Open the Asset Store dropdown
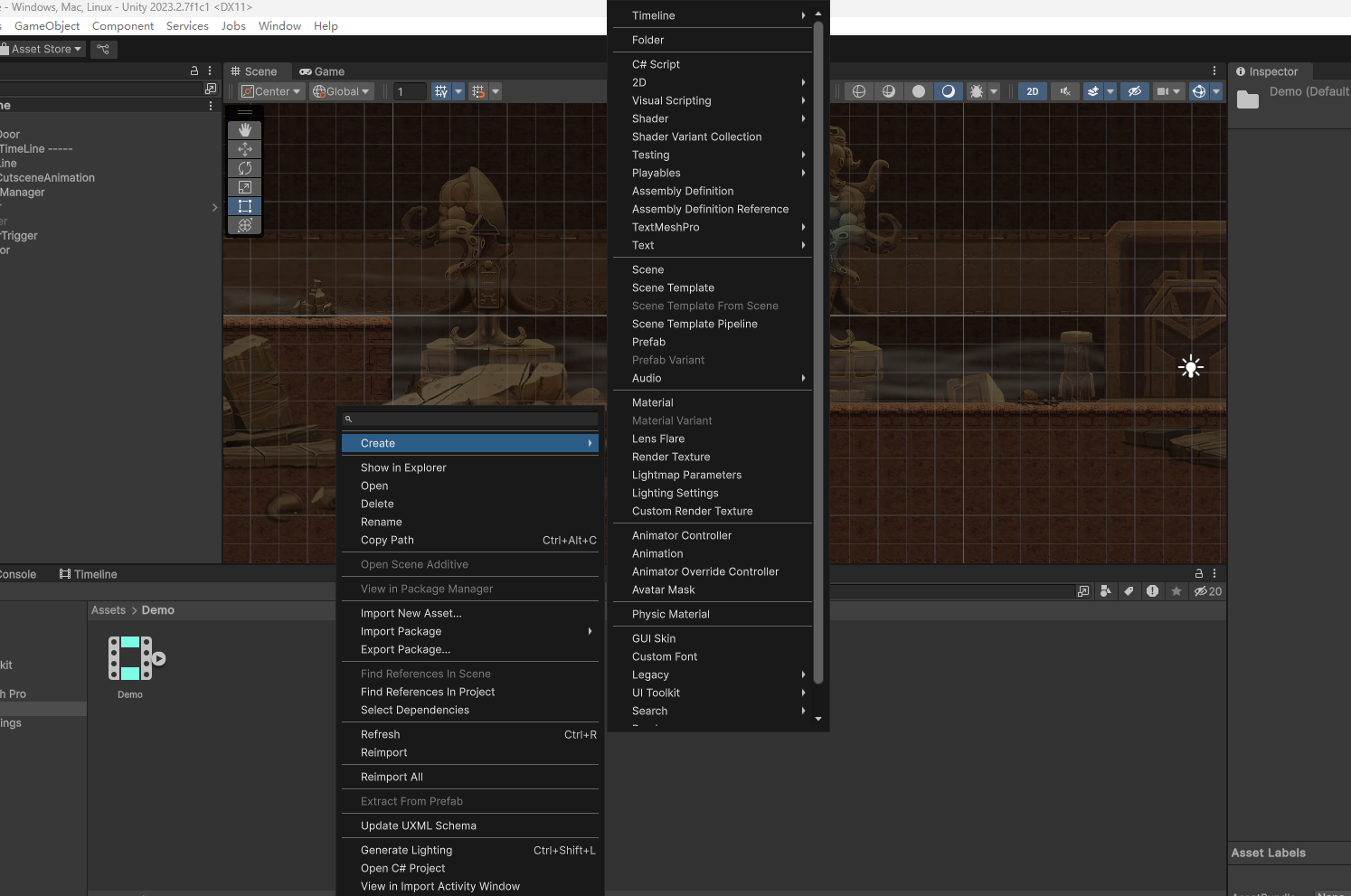Screen dimensions: 1351x896 coord(43,49)
